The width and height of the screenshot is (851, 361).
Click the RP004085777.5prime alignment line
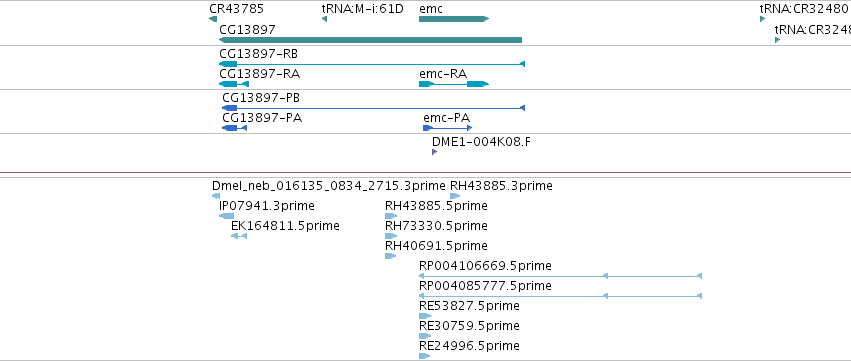[561, 296]
